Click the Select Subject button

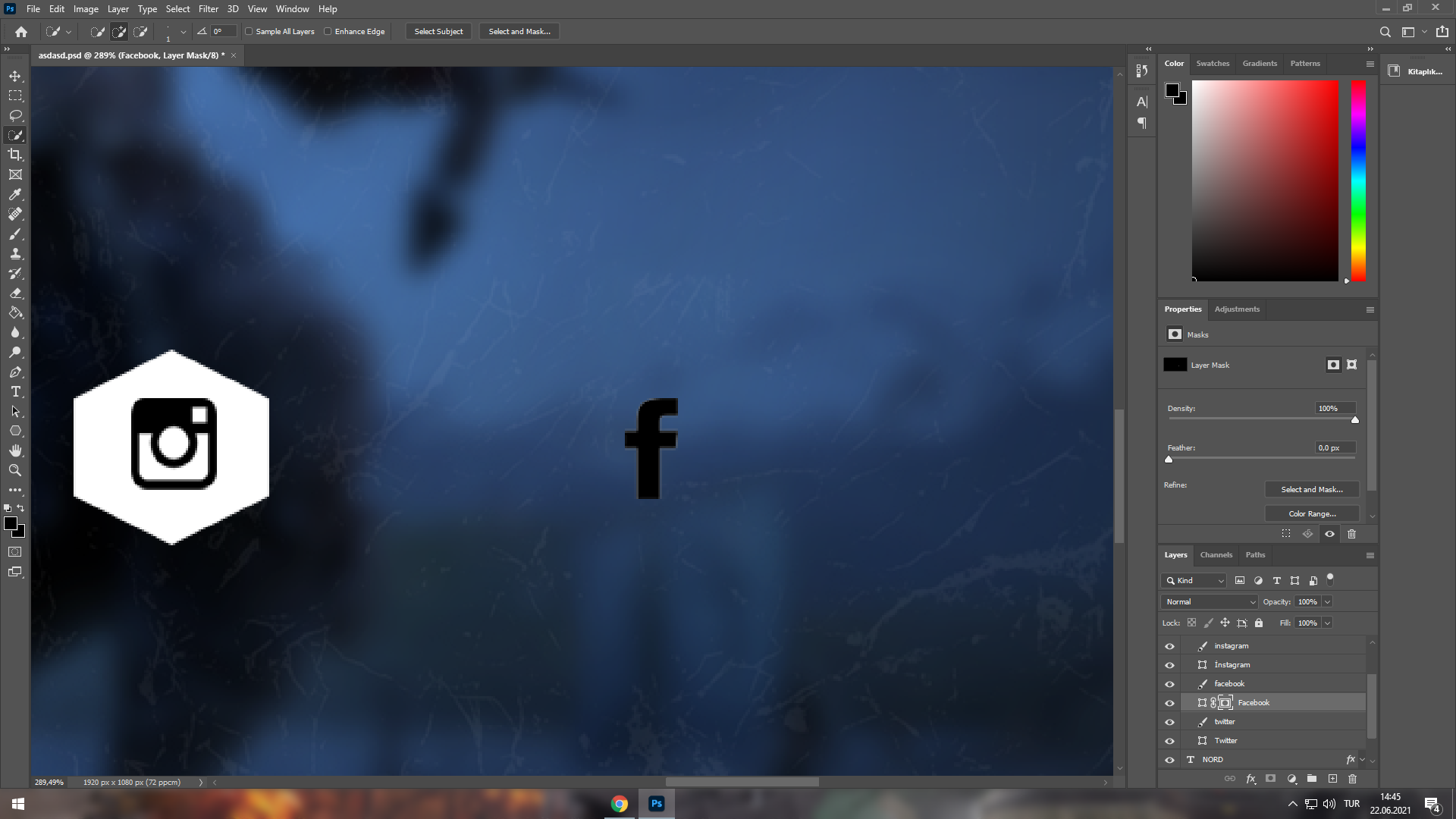point(438,31)
